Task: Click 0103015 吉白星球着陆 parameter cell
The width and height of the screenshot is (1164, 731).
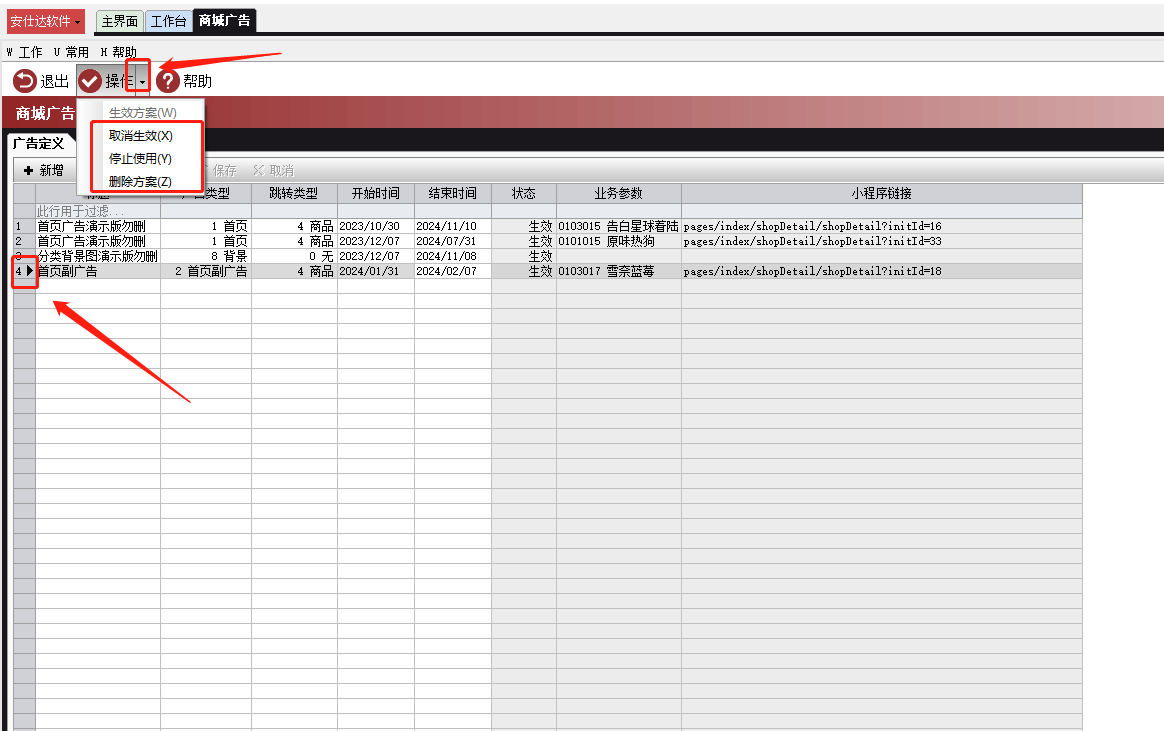Action: pos(618,226)
